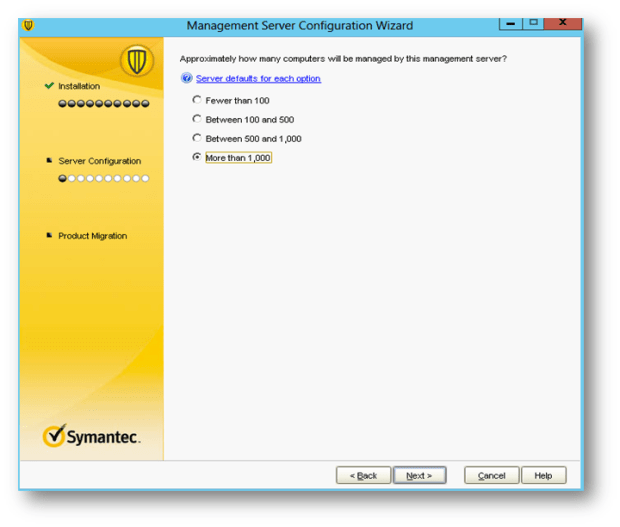Click the Server Configuration bullet marker
The height and width of the screenshot is (527, 620).
(49, 161)
